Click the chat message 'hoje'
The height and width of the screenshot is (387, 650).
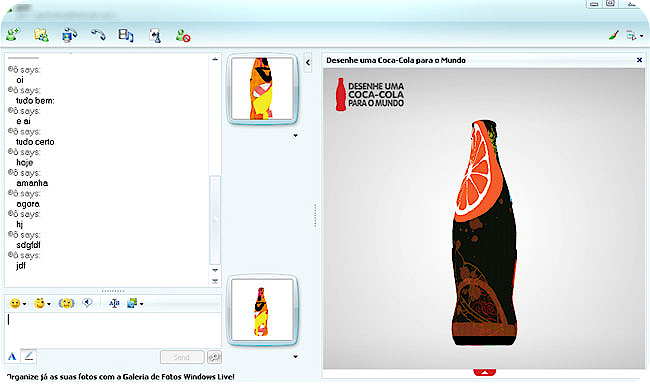coord(24,162)
